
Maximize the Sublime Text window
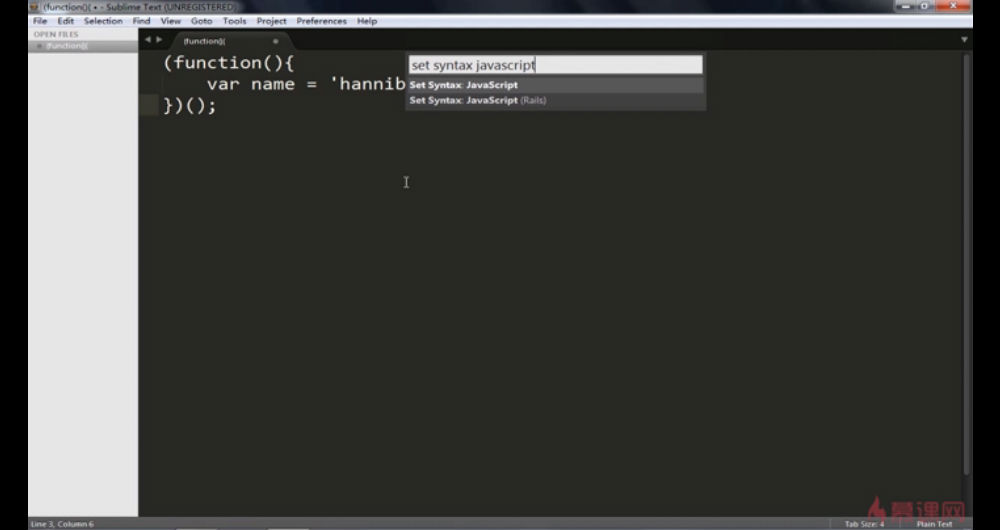tap(925, 6)
